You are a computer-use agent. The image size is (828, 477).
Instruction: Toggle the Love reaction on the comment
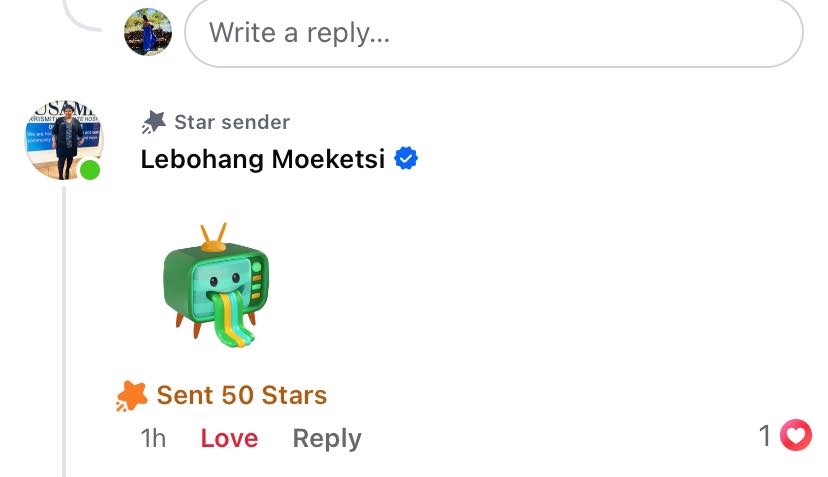(229, 438)
